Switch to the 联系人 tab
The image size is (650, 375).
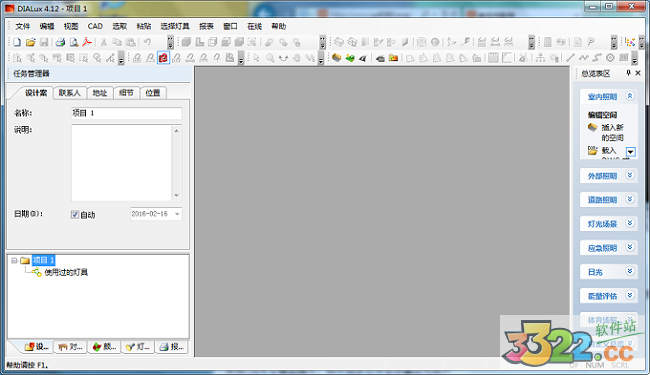[70, 93]
